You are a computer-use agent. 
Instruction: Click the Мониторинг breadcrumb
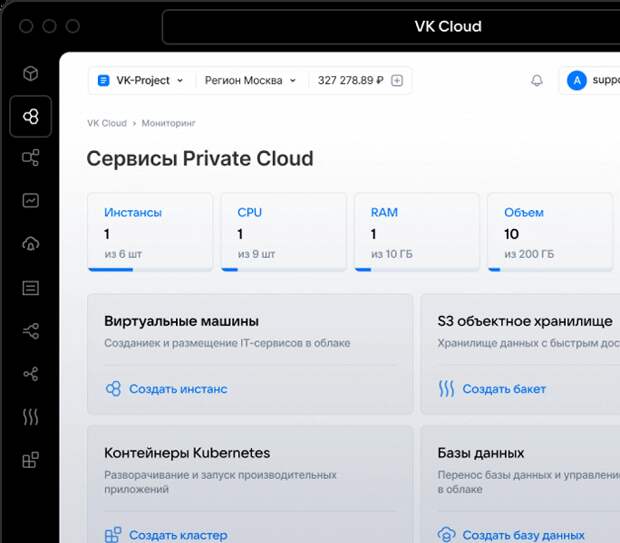[168, 123]
